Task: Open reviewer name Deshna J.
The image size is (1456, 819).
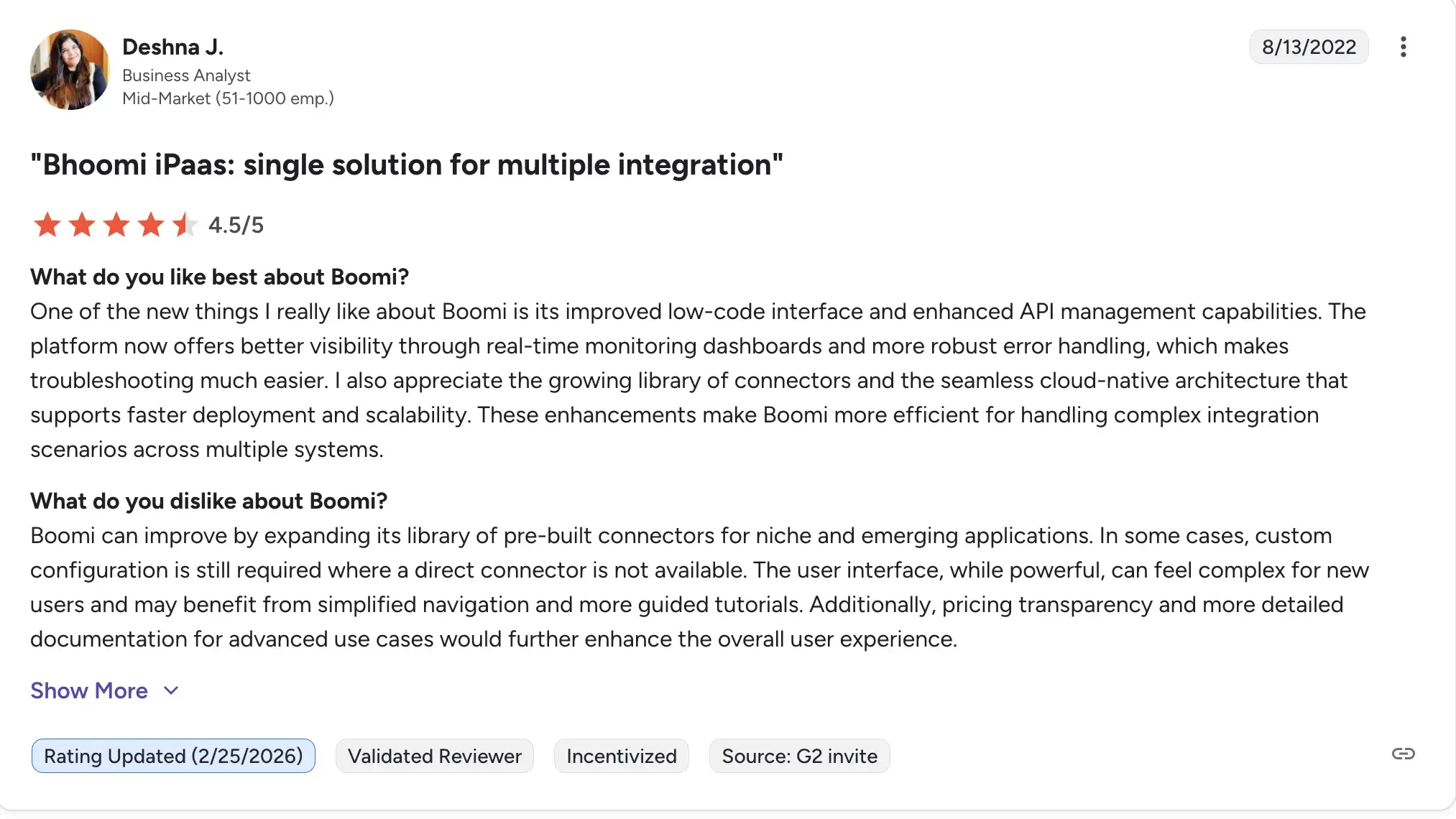Action: pyautogui.click(x=172, y=47)
